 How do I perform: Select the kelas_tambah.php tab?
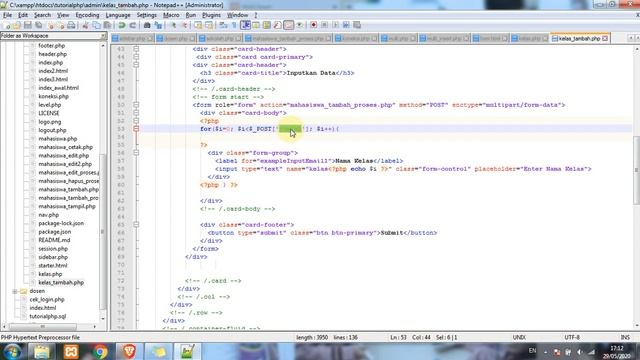click(579, 38)
